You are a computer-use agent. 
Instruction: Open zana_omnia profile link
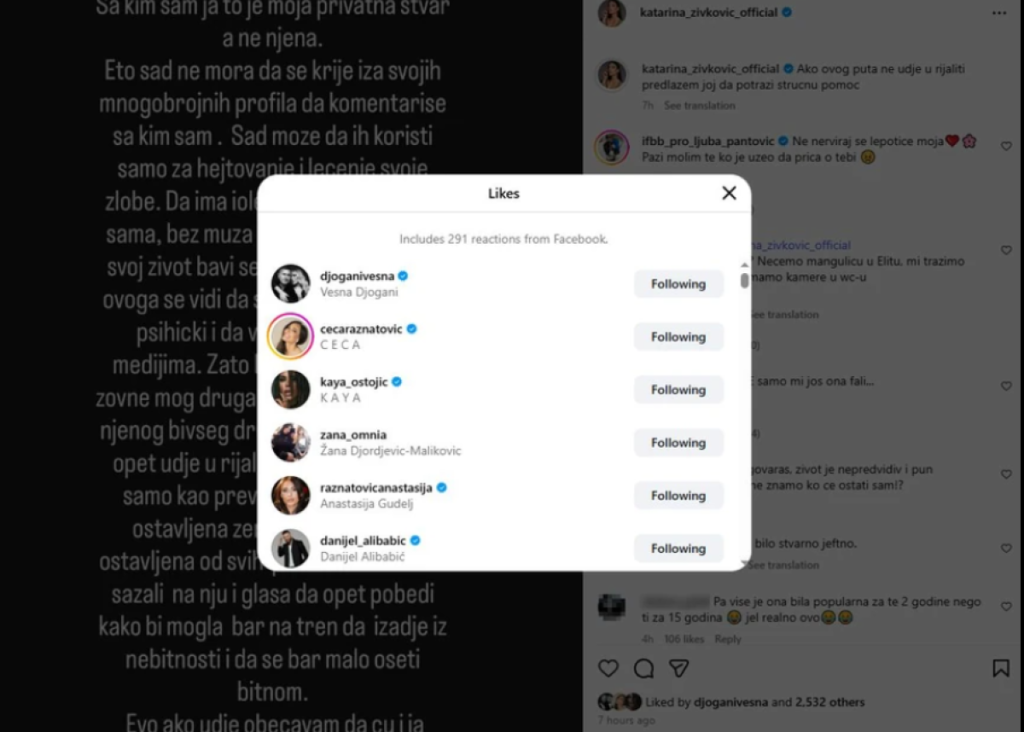tap(353, 434)
